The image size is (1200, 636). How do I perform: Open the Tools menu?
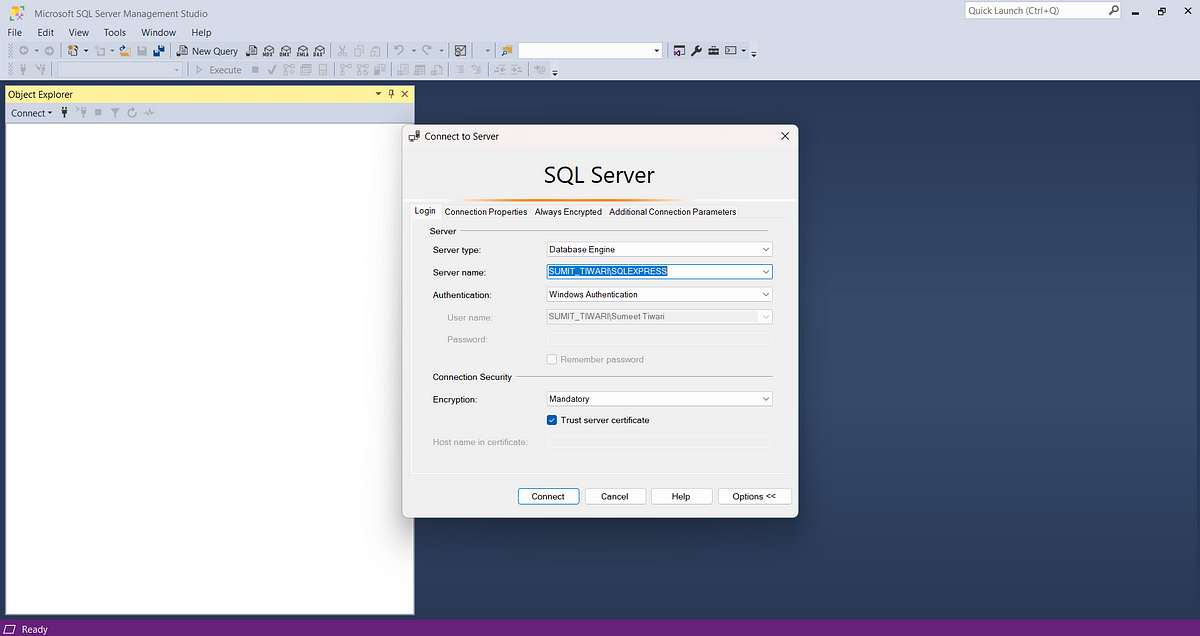(x=115, y=32)
